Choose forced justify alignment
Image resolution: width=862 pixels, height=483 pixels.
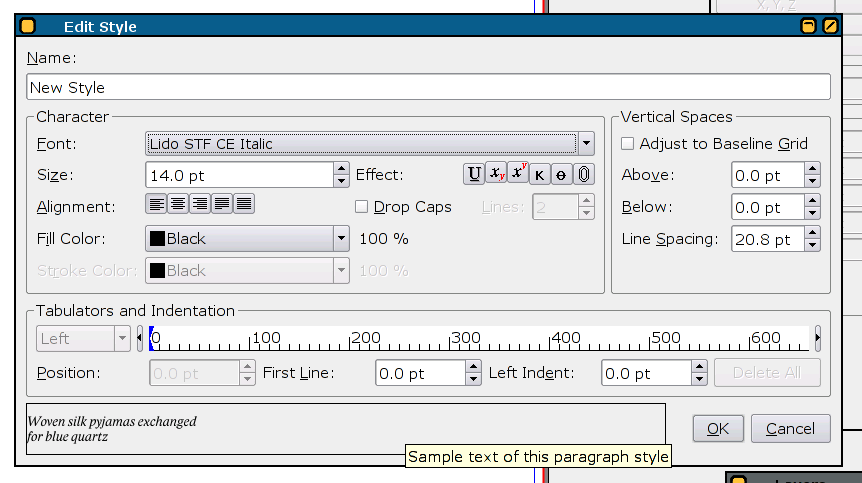pos(243,204)
